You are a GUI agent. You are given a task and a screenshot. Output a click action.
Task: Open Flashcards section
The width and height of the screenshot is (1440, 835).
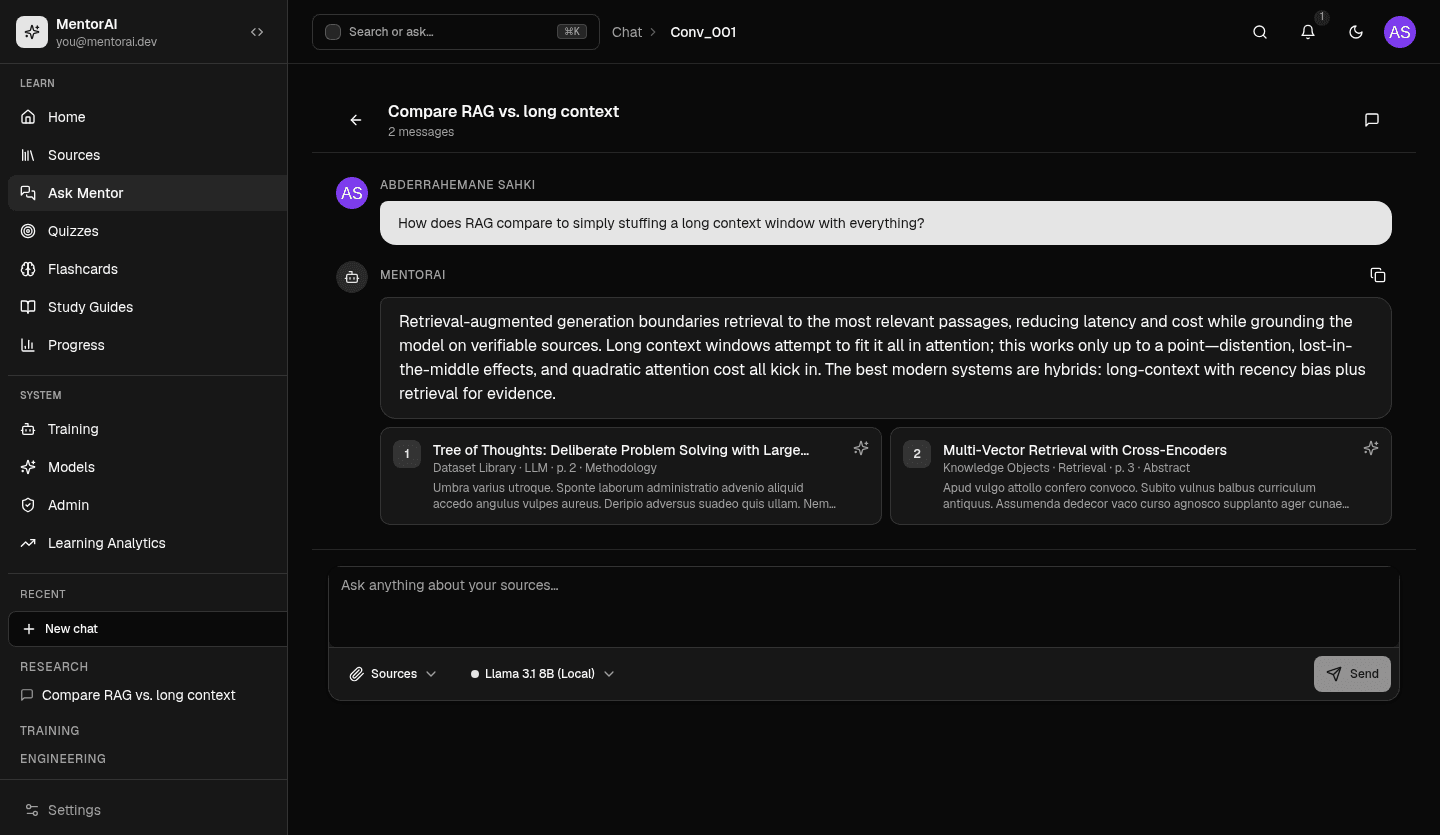point(147,269)
